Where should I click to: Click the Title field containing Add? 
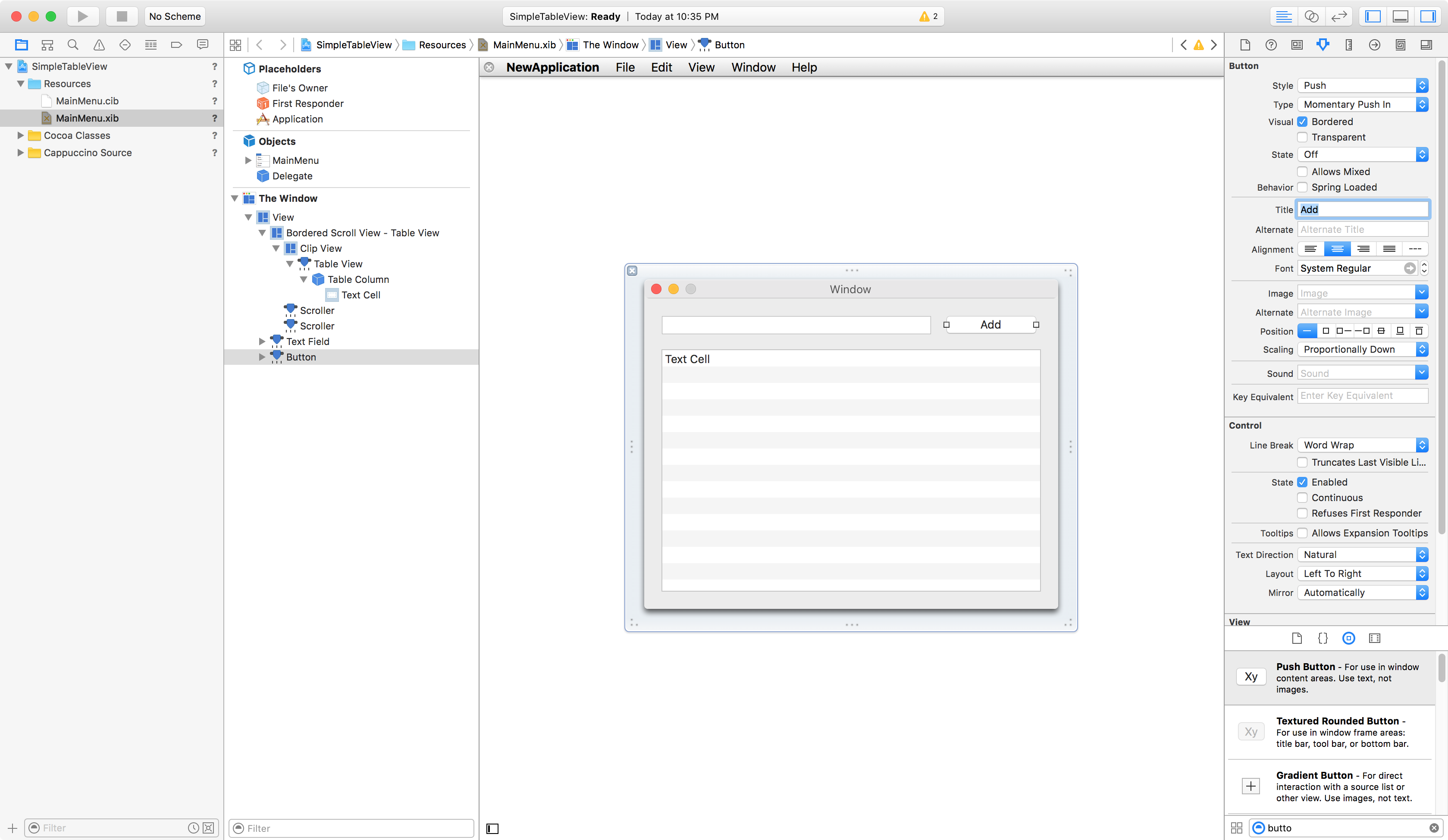1362,209
